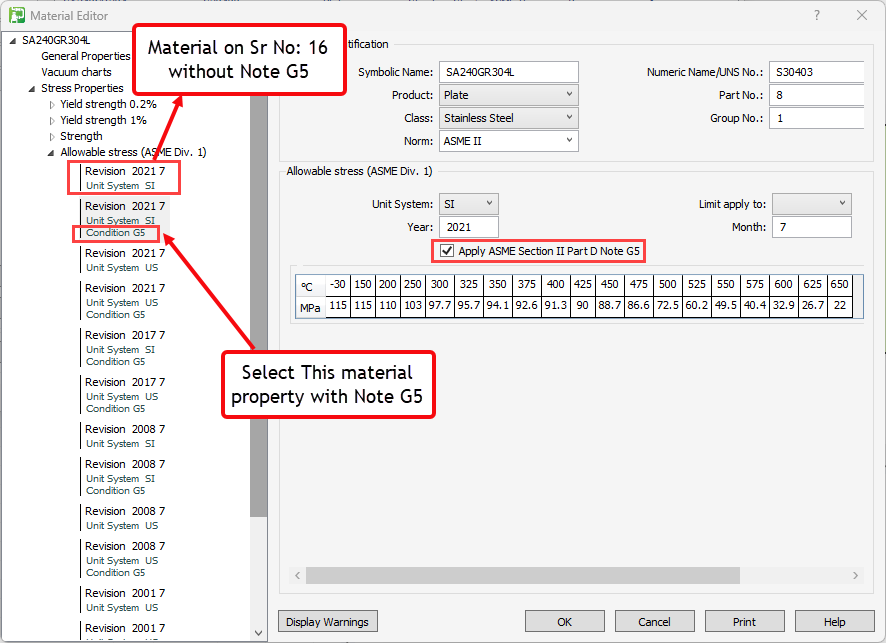Expand the Yield strength 1% node
The height and width of the screenshot is (643, 886).
(52, 120)
